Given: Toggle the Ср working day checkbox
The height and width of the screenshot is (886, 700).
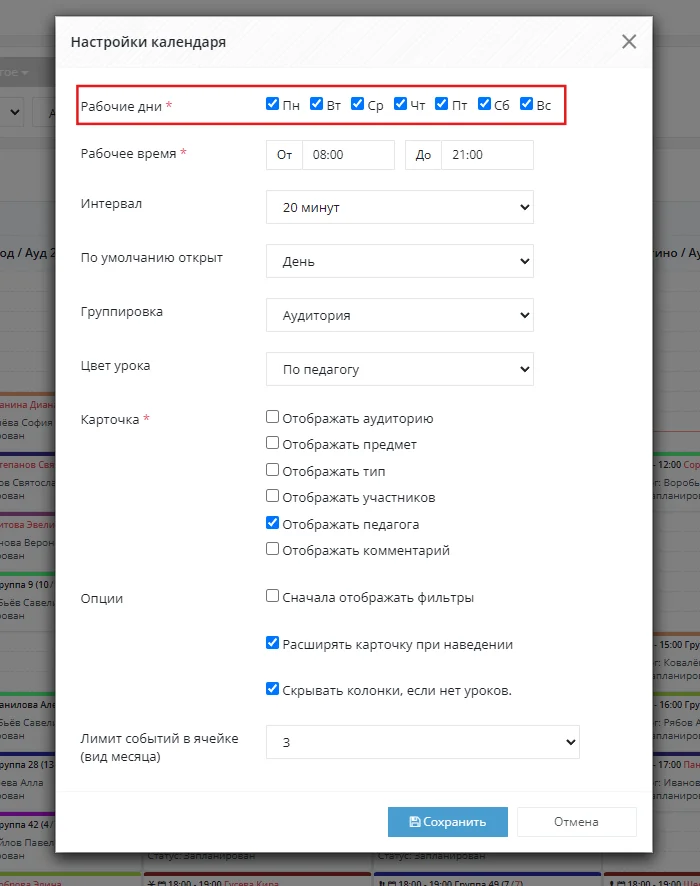Looking at the screenshot, I should (357, 104).
